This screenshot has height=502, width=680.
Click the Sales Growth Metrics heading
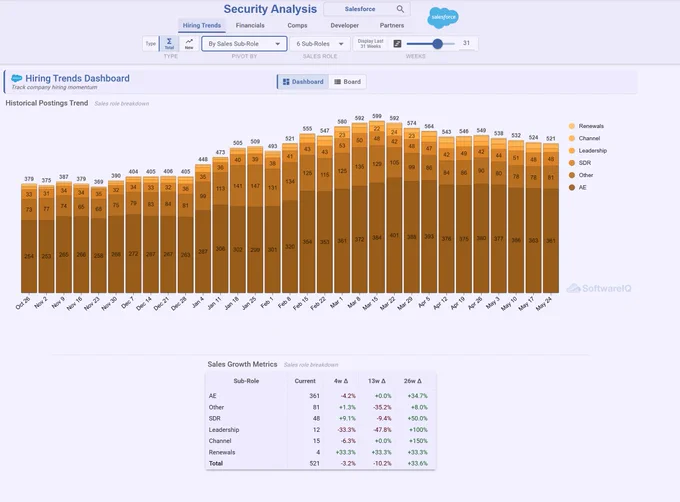[242, 364]
